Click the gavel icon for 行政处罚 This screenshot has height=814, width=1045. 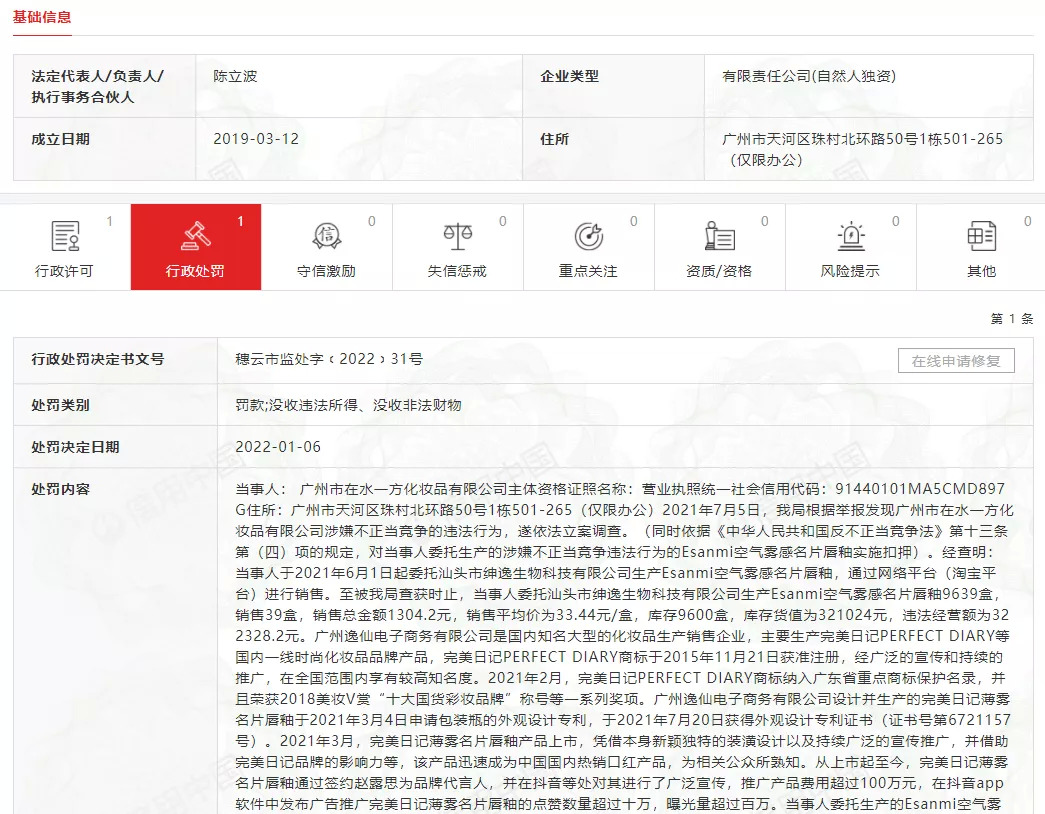[196, 237]
